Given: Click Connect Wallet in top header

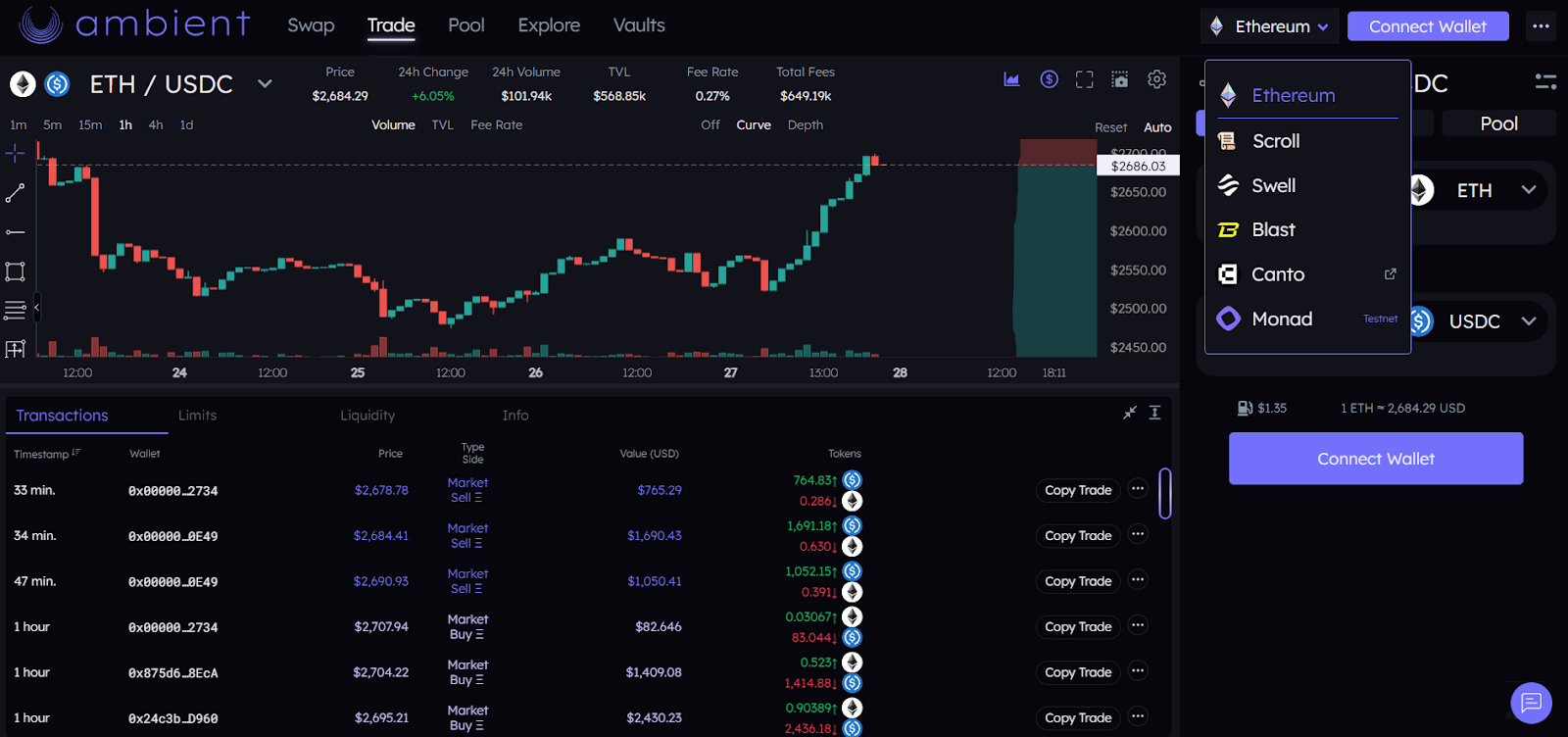Looking at the screenshot, I should pyautogui.click(x=1428, y=26).
